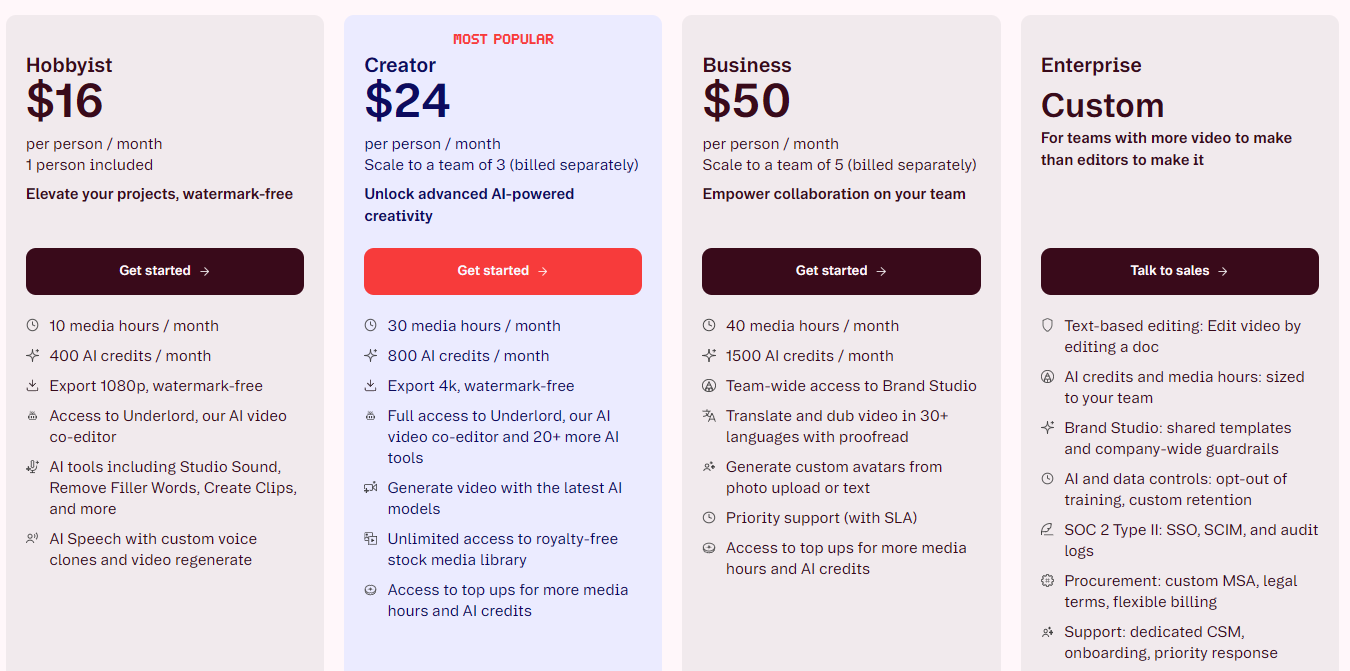Click voice icon beside AI Speech with custom voice
This screenshot has height=671, width=1350.
(x=32, y=538)
